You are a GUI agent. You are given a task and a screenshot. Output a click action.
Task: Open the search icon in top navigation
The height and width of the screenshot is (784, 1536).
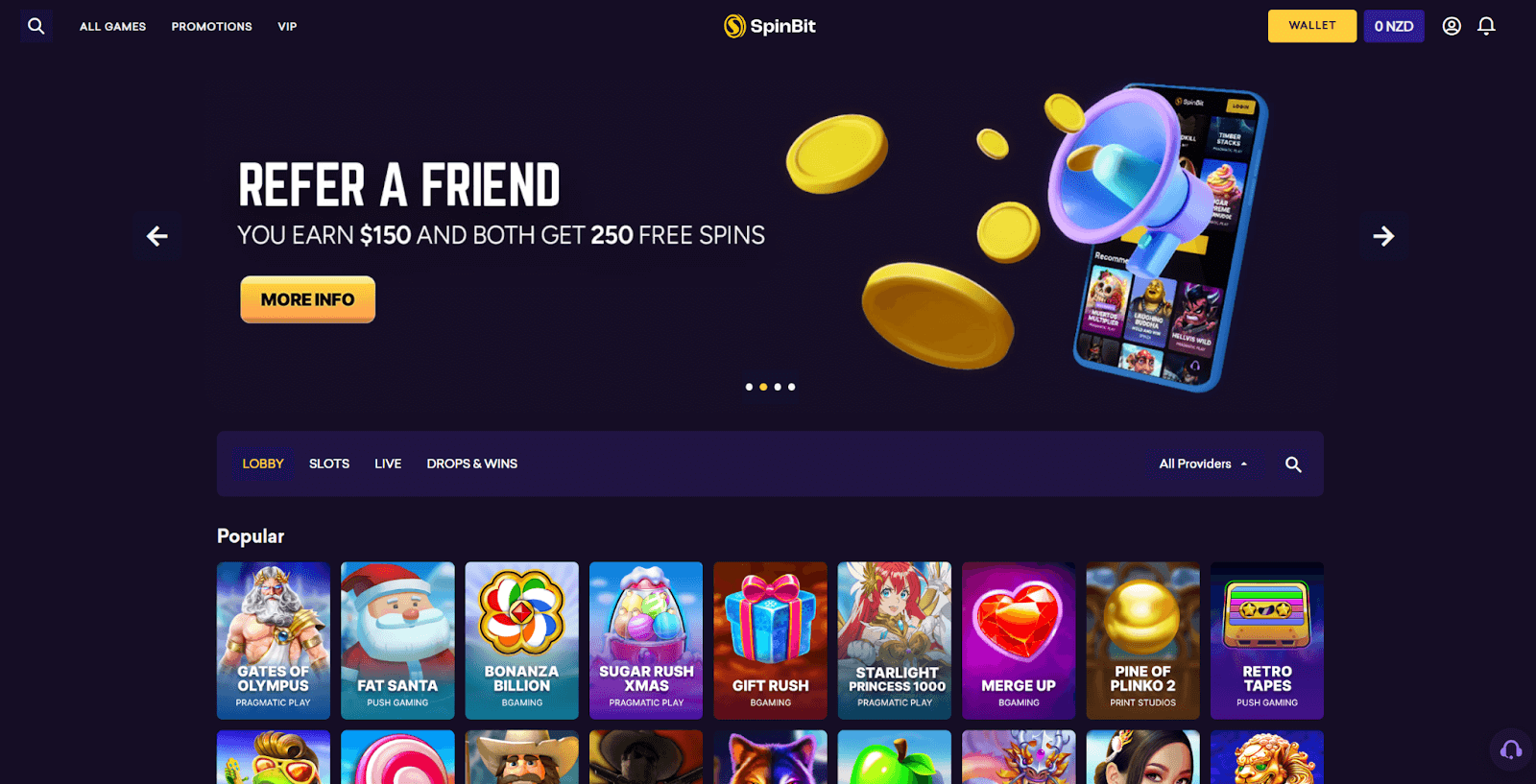[x=36, y=26]
